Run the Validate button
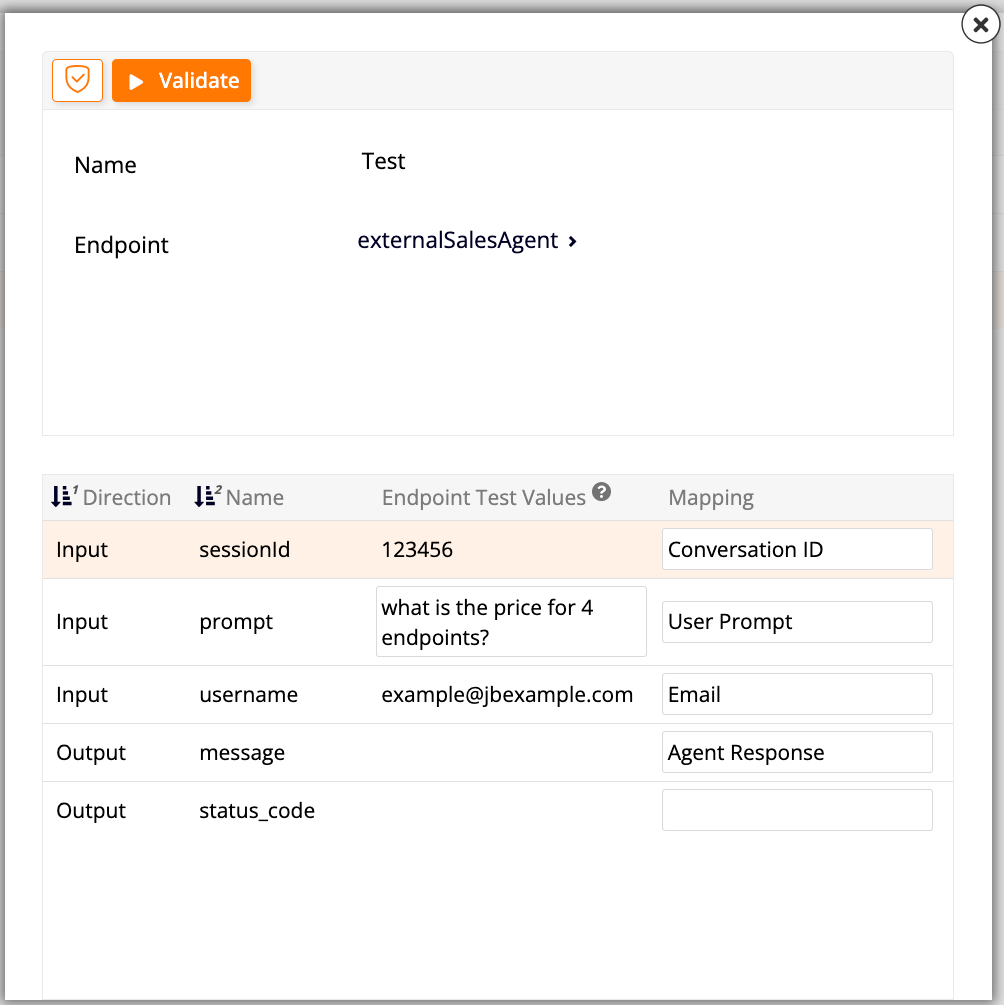The width and height of the screenshot is (1004, 1005). (181, 80)
